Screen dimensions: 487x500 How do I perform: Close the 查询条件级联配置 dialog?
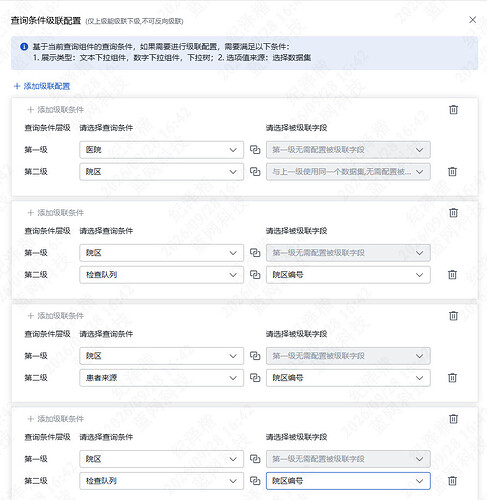click(472, 20)
